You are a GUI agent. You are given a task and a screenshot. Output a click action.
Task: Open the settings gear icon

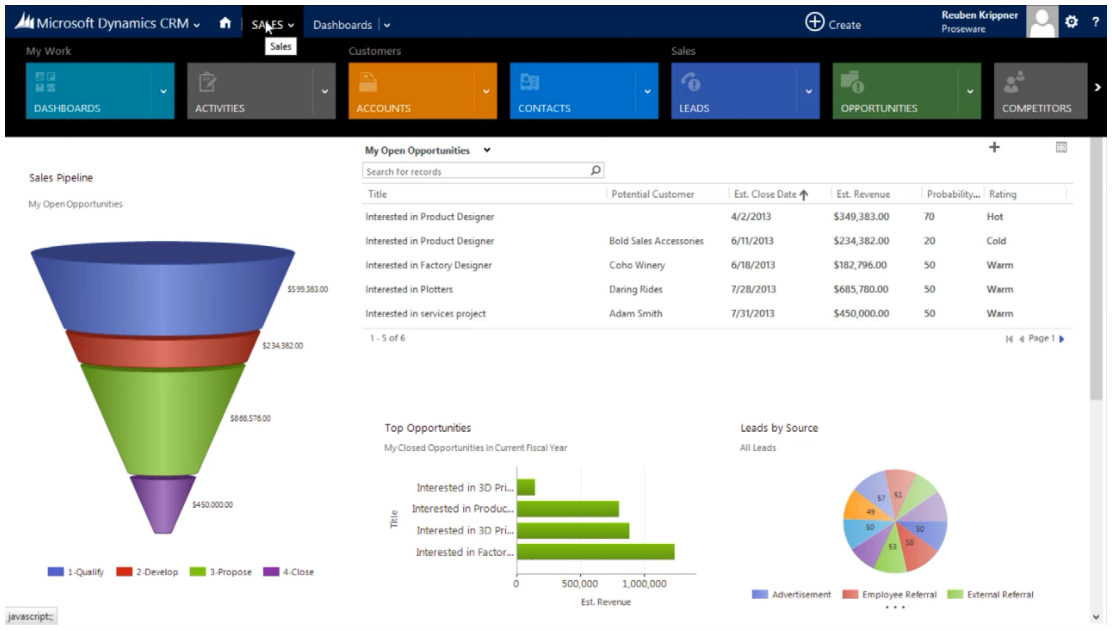(1071, 22)
